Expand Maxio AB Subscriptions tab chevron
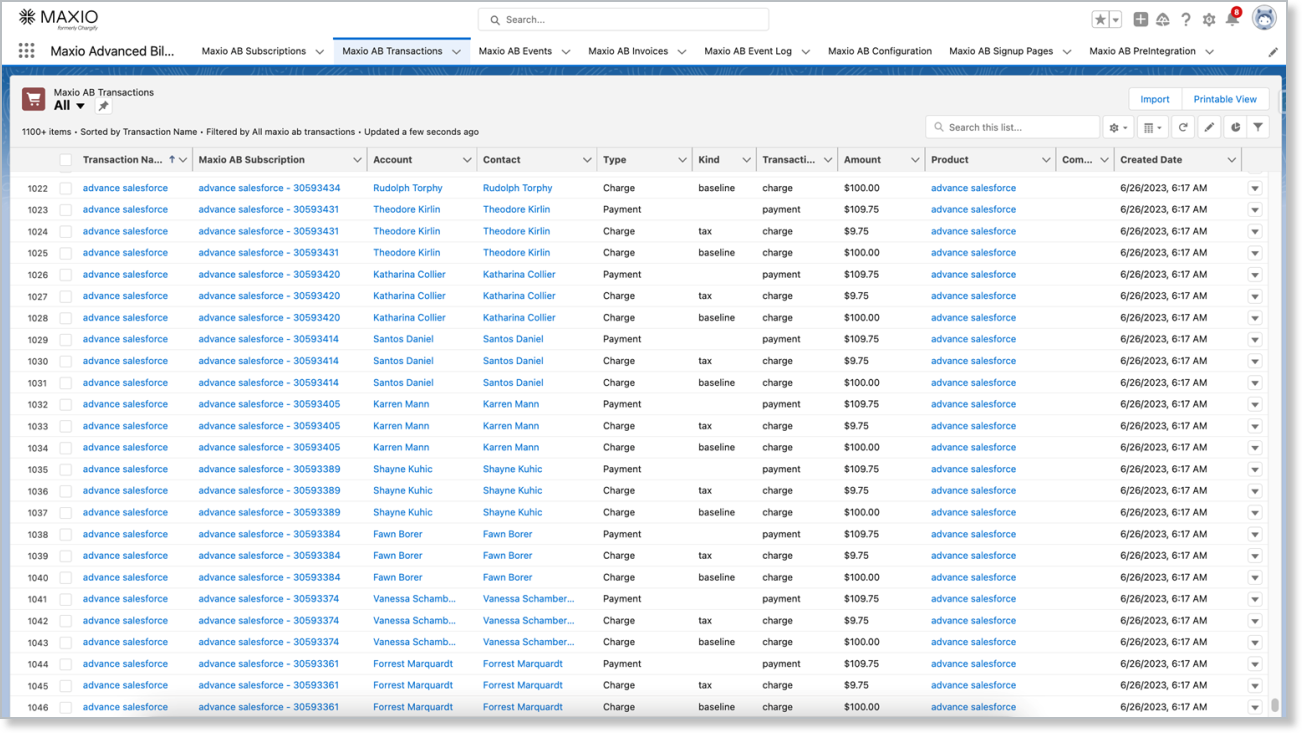Image resolution: width=1302 pixels, height=733 pixels. (320, 52)
